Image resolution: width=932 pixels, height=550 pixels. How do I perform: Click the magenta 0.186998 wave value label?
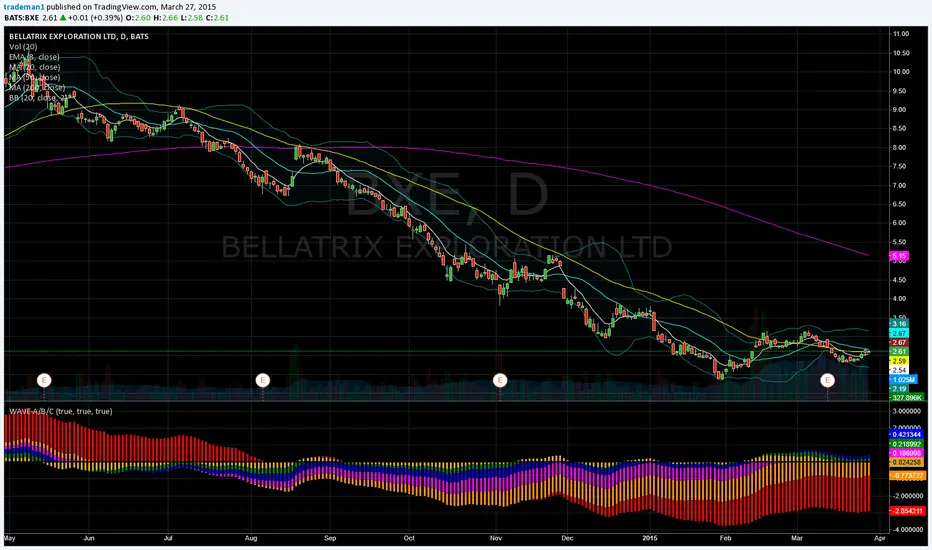[906, 453]
